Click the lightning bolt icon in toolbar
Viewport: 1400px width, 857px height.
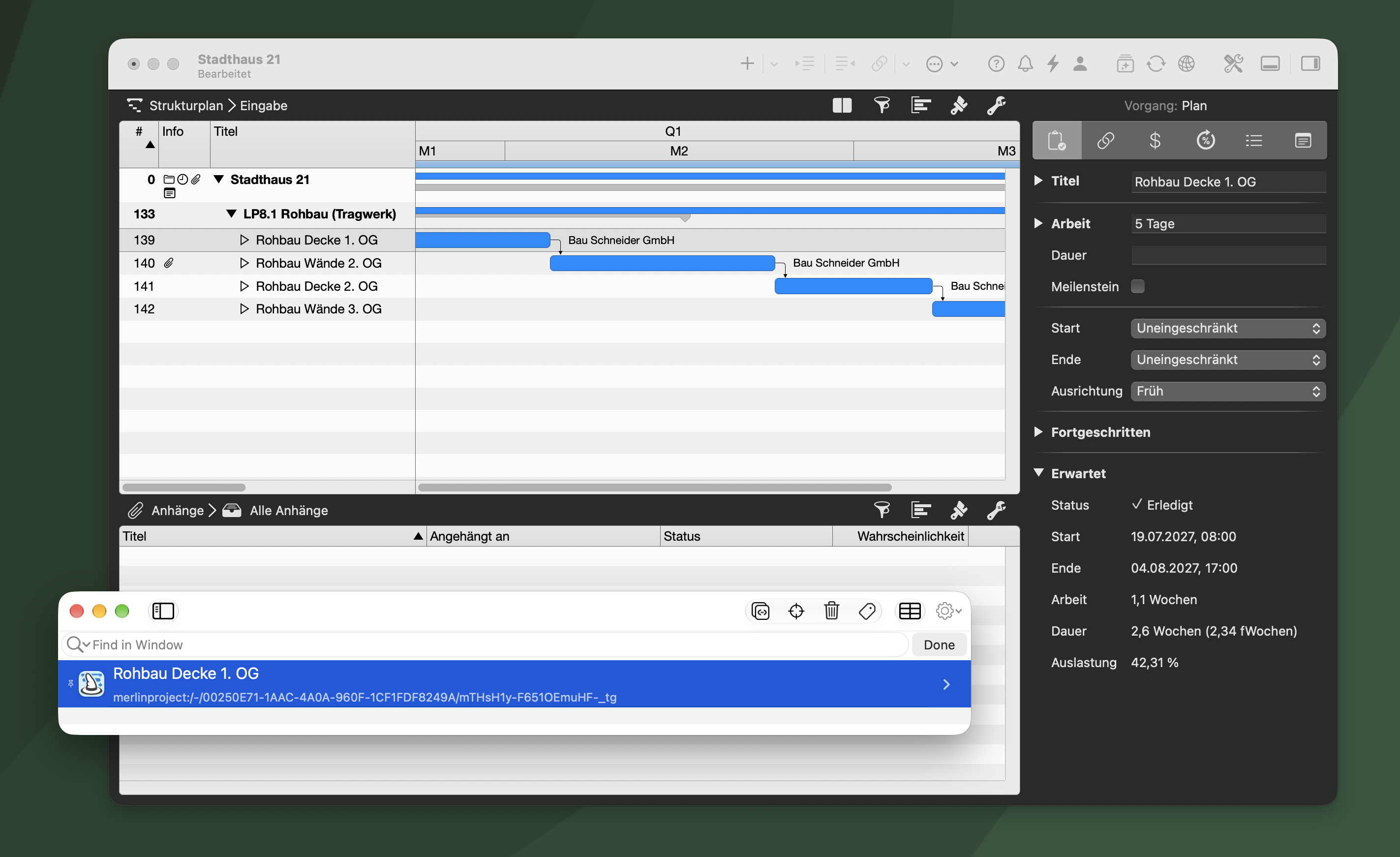pos(1053,63)
